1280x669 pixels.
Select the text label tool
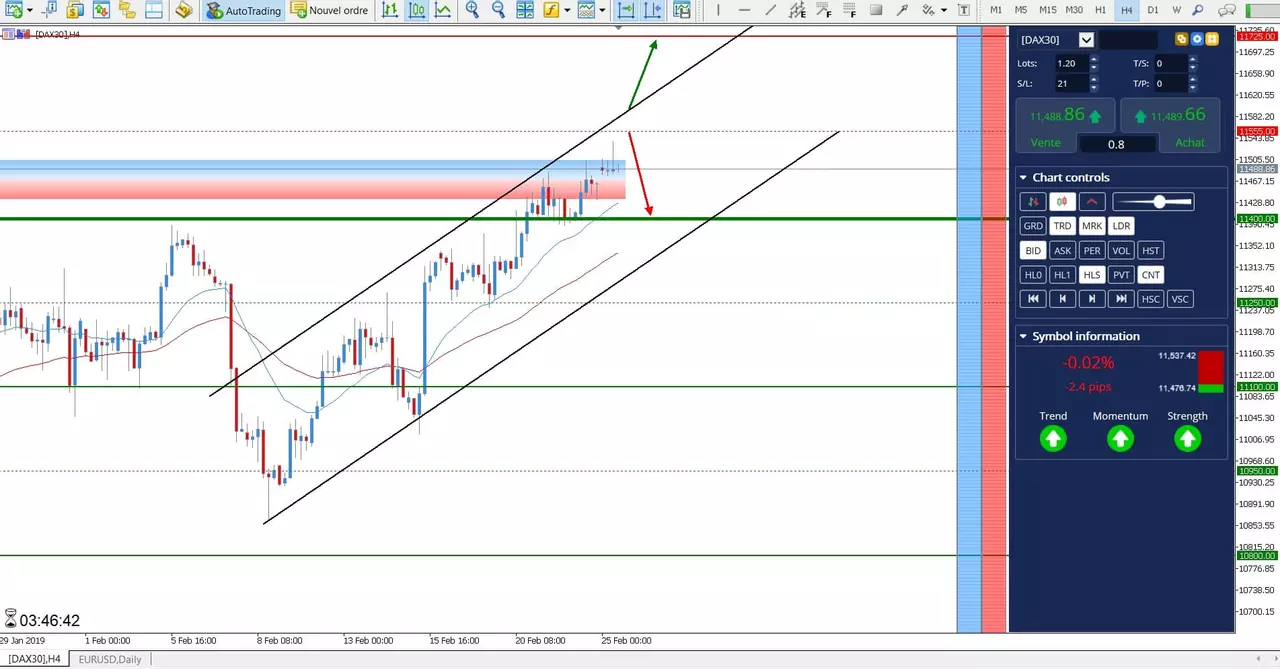coord(963,11)
